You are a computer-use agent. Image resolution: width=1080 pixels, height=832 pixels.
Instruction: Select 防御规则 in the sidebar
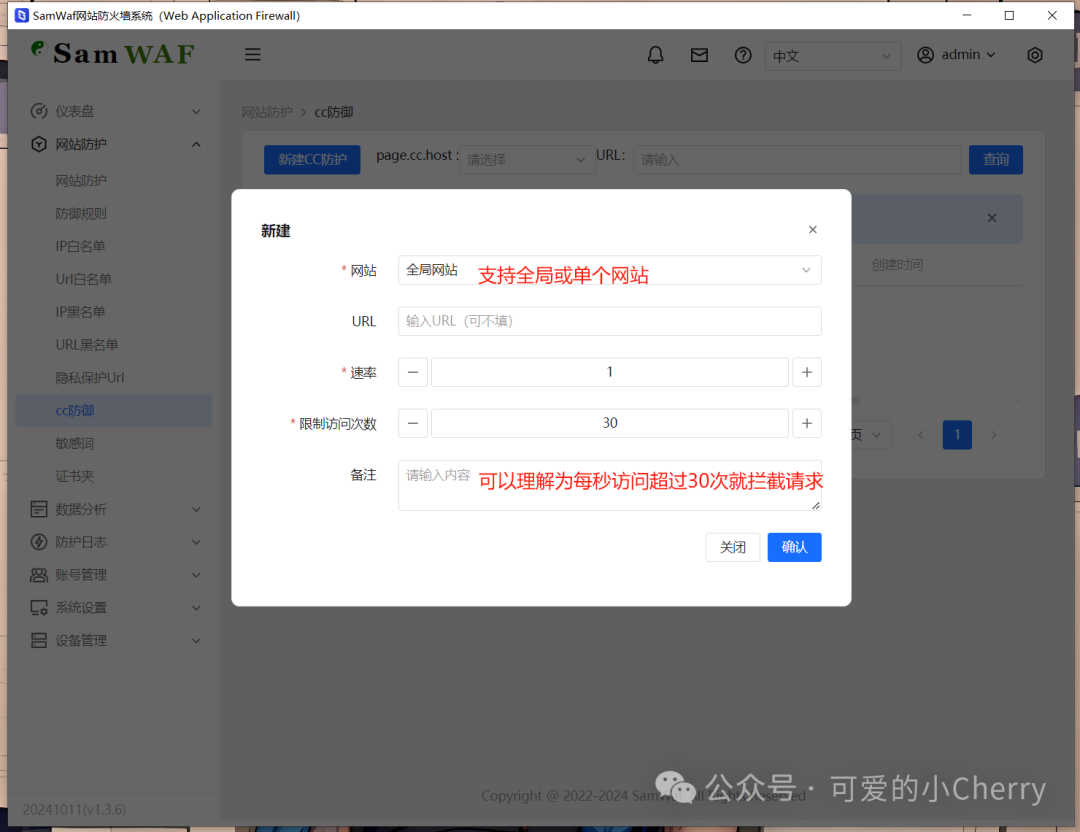point(114,214)
